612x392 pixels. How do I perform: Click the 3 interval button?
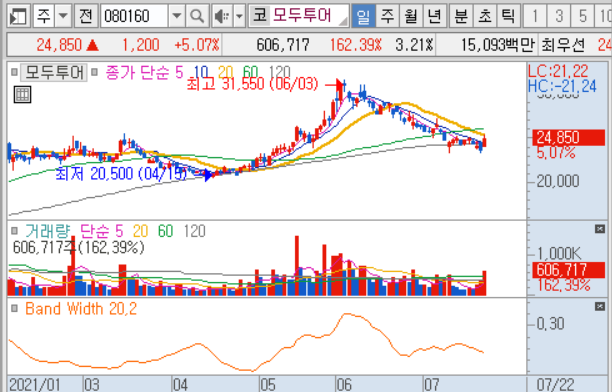(x=559, y=16)
